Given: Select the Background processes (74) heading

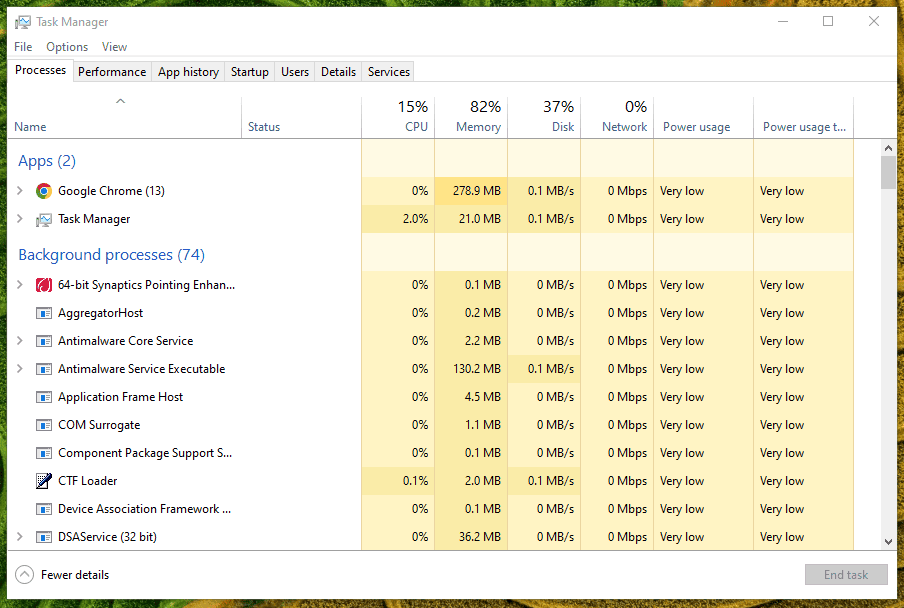Looking at the screenshot, I should pyautogui.click(x=111, y=255).
